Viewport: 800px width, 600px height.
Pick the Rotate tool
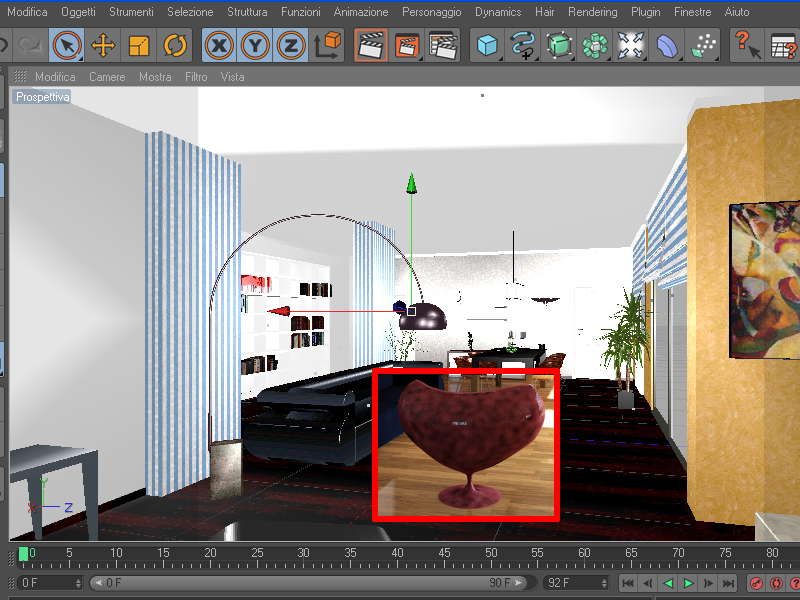coord(175,45)
